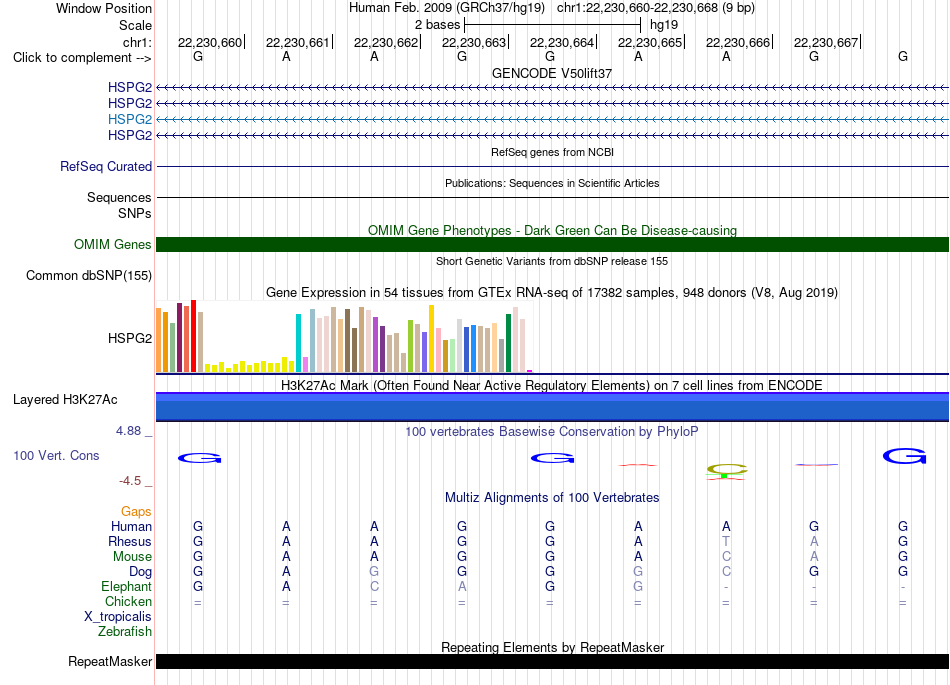Click the 'Click to complement -->' label
The height and width of the screenshot is (685, 950).
82,58
